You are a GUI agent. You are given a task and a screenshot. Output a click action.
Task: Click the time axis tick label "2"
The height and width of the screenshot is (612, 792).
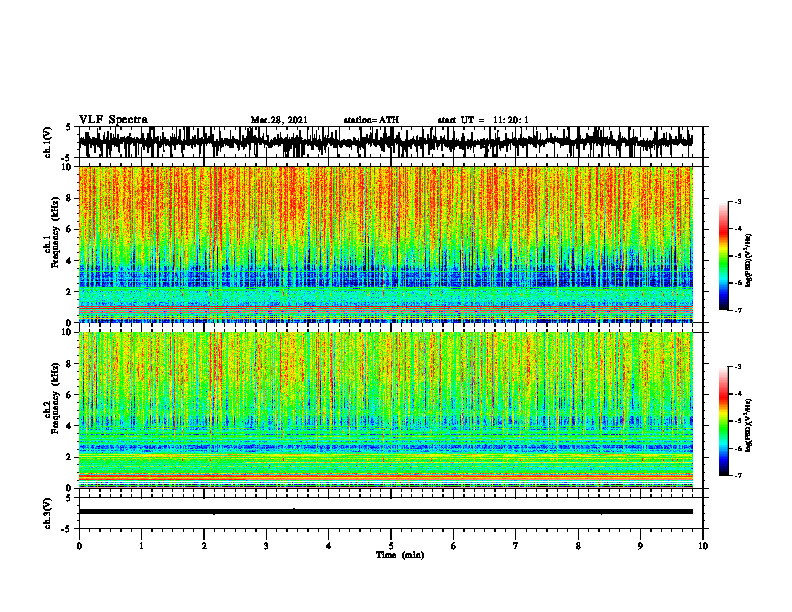pos(204,546)
